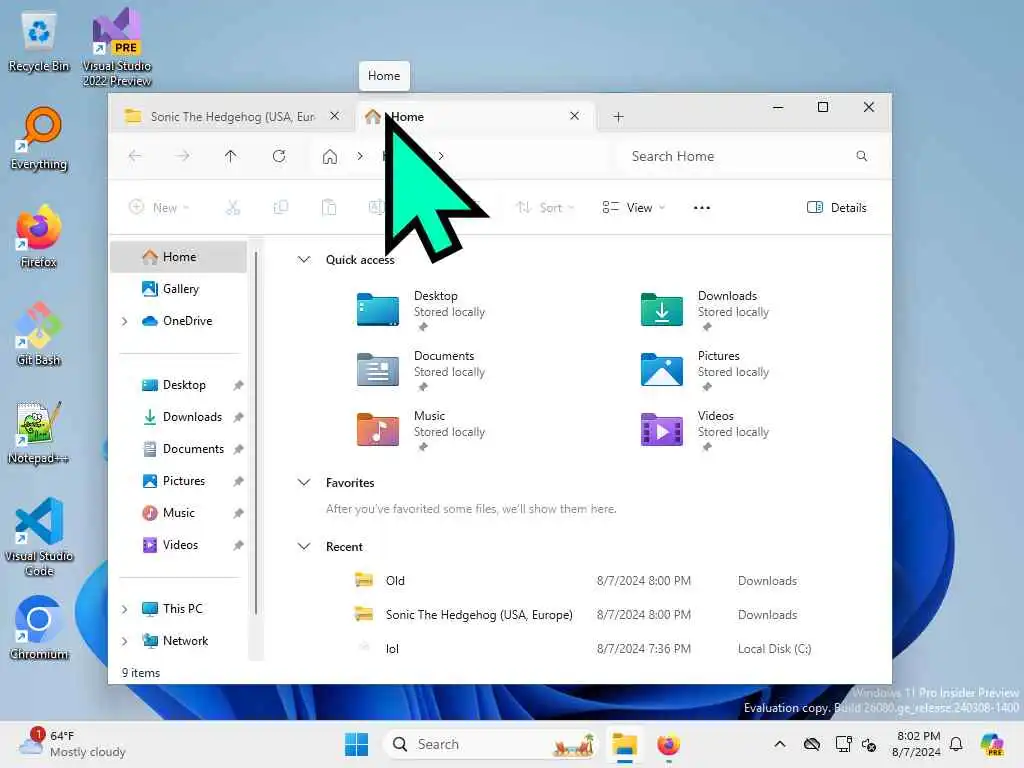Screen dimensions: 1024x768
Task: Select Gallery in the navigation pane
Action: (x=179, y=289)
